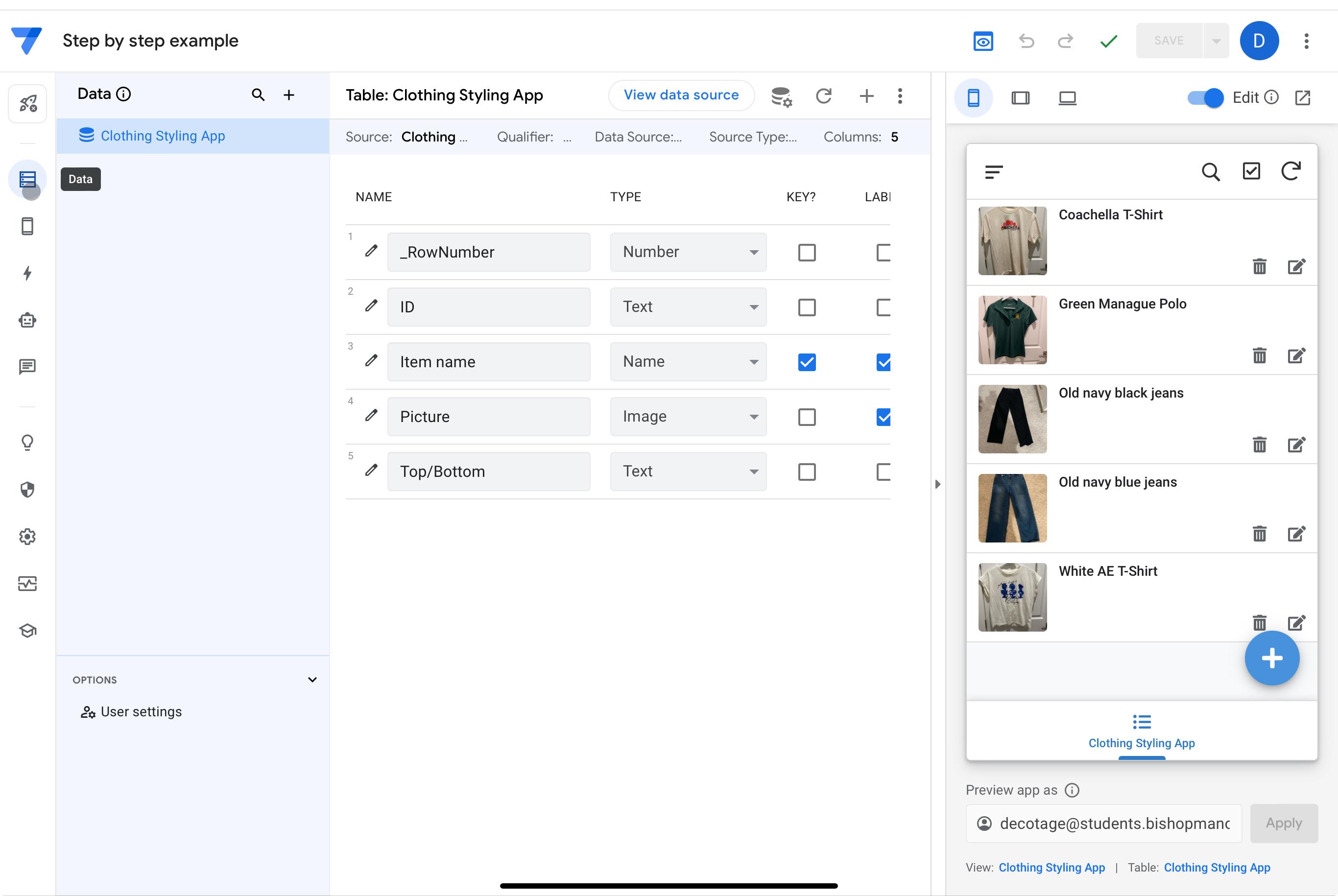The height and width of the screenshot is (896, 1338).
Task: Open the Table: Clothing Styling App link
Action: [x=1217, y=868]
